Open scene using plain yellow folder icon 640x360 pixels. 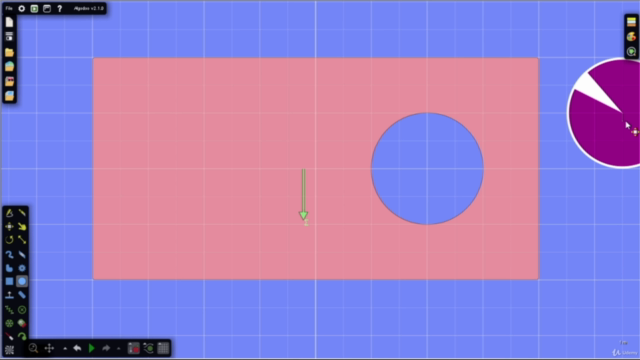pyautogui.click(x=9, y=52)
